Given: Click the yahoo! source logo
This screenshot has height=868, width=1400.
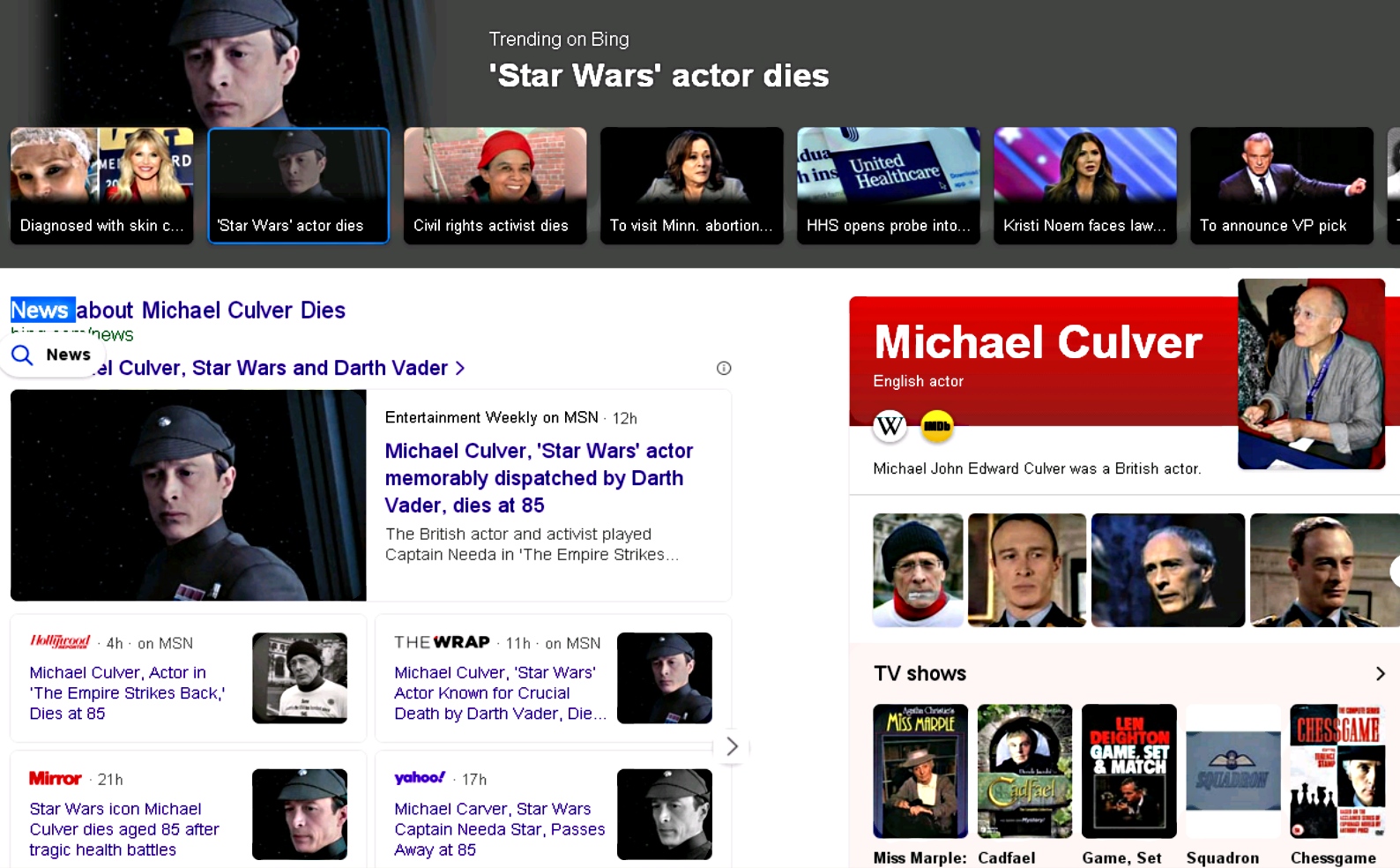Looking at the screenshot, I should [x=420, y=777].
